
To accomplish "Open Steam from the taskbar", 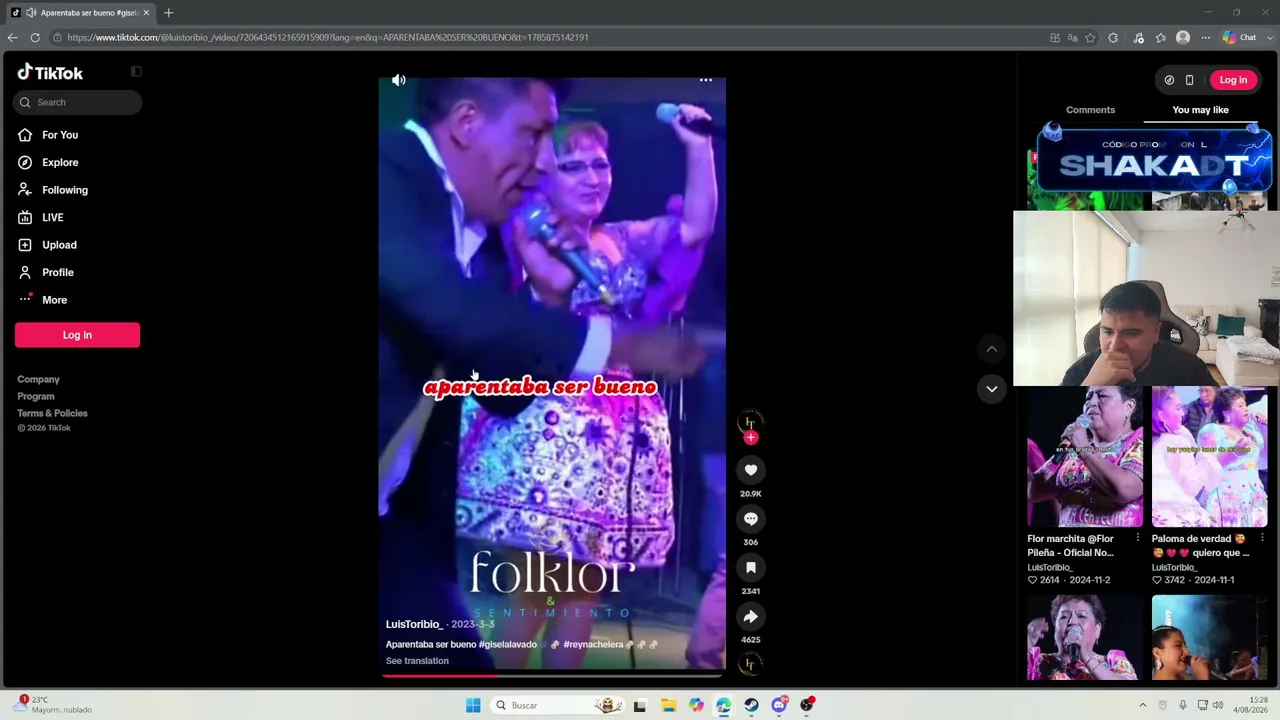I will [751, 705].
